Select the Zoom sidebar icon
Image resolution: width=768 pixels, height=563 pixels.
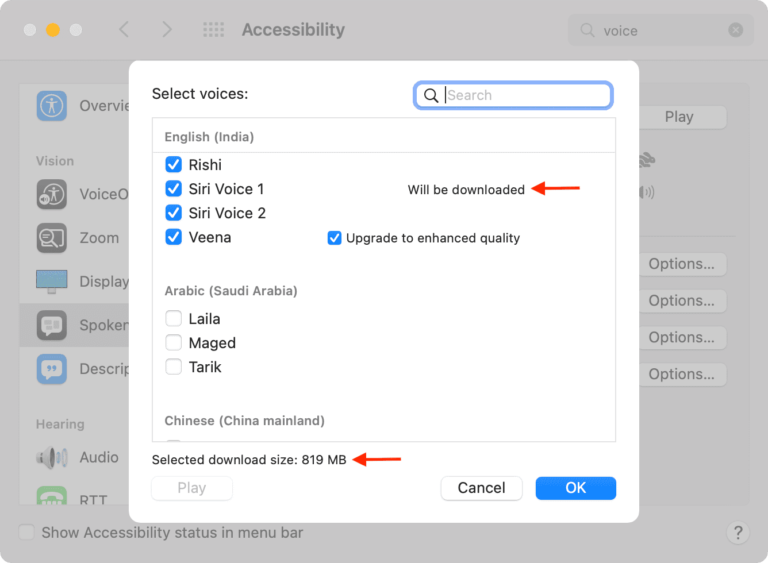(x=52, y=238)
